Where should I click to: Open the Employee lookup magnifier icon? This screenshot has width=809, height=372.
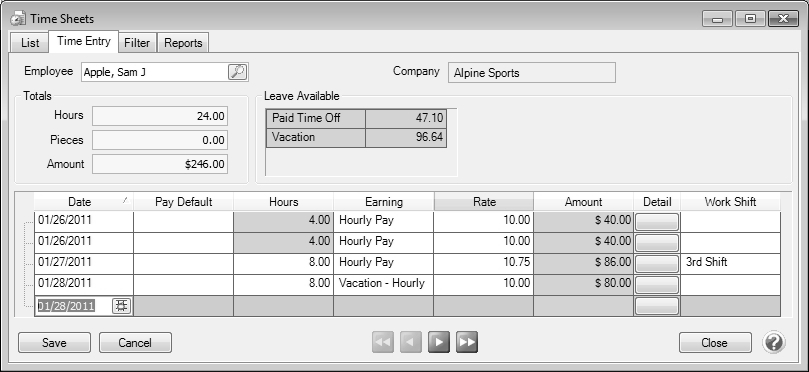(x=237, y=72)
